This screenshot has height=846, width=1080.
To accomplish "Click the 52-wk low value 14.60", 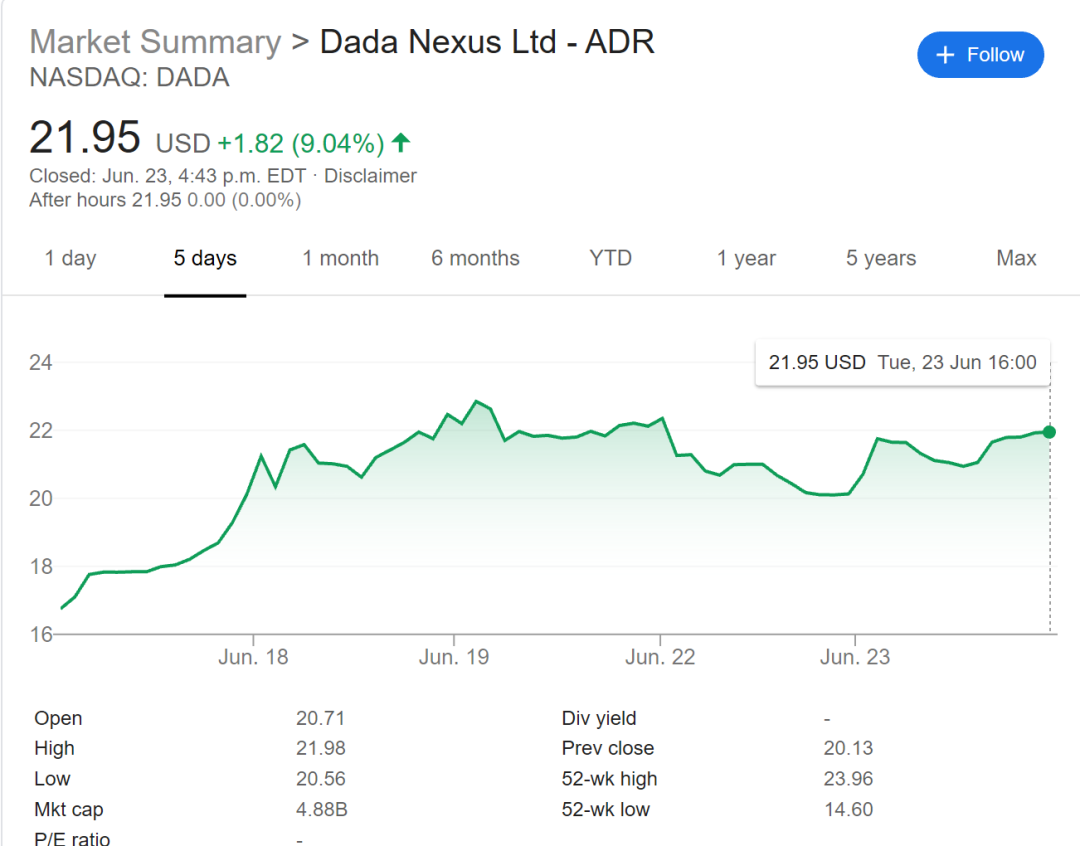I will tap(848, 809).
